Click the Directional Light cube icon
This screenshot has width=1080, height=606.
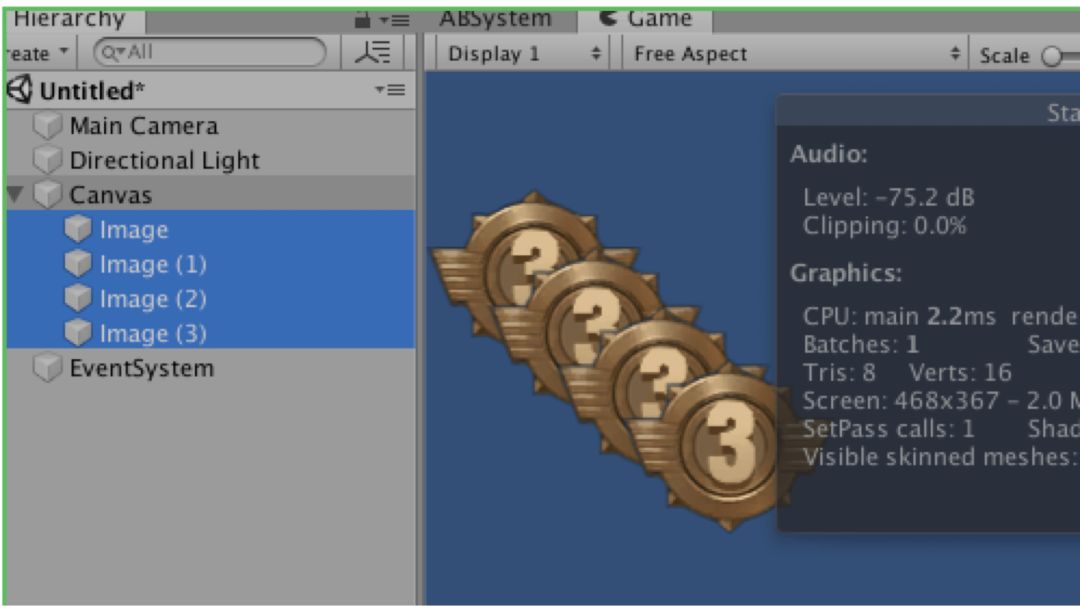click(x=48, y=160)
